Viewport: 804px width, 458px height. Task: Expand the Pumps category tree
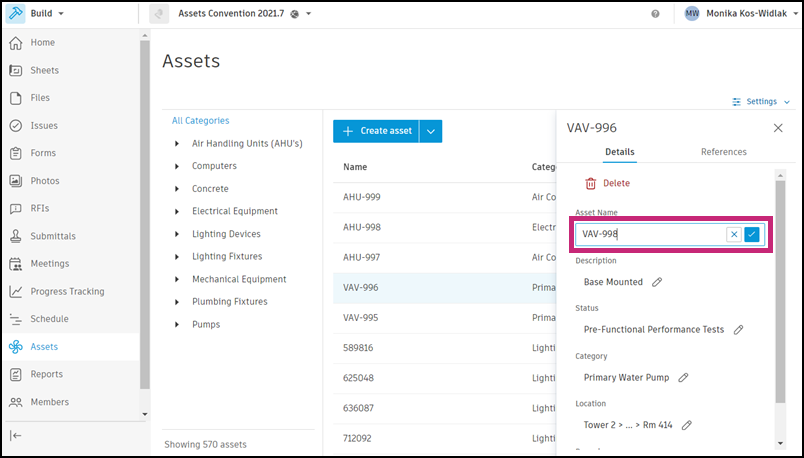[178, 324]
